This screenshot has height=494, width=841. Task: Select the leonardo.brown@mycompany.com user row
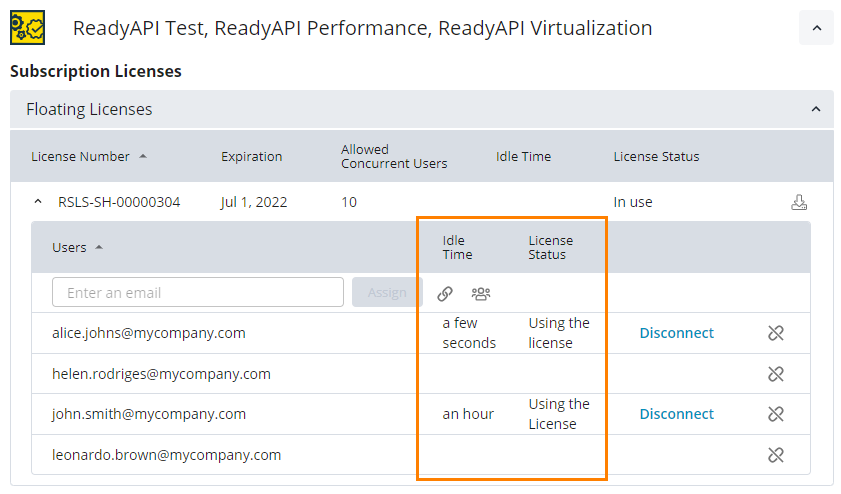(x=166, y=455)
